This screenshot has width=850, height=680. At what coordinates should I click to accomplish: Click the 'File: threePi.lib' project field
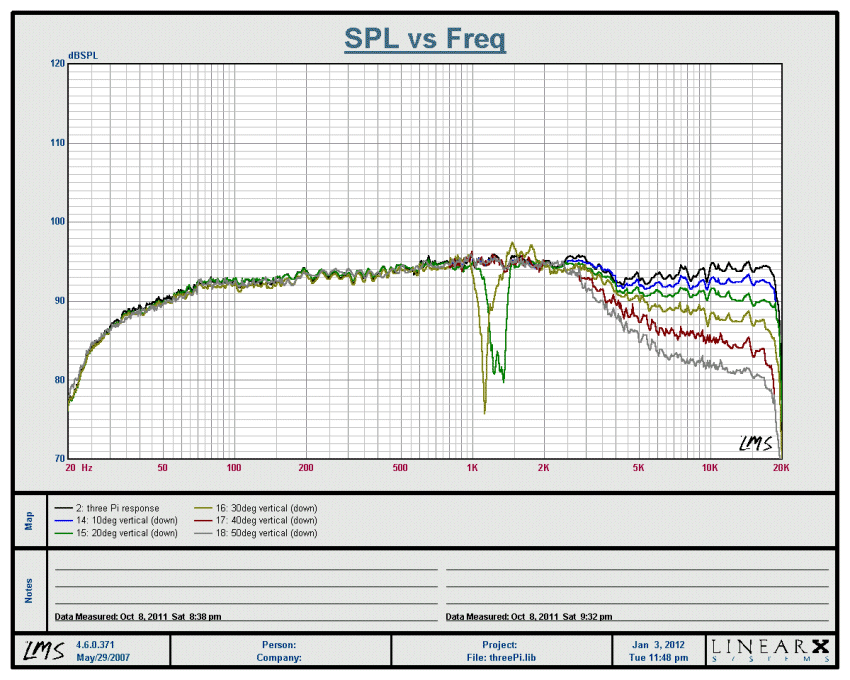500,658
